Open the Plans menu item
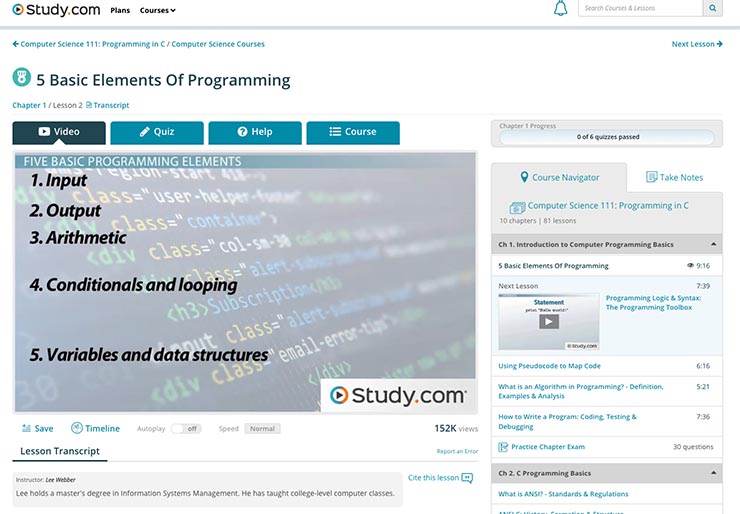Viewport: 740px width, 514px height. pyautogui.click(x=120, y=10)
